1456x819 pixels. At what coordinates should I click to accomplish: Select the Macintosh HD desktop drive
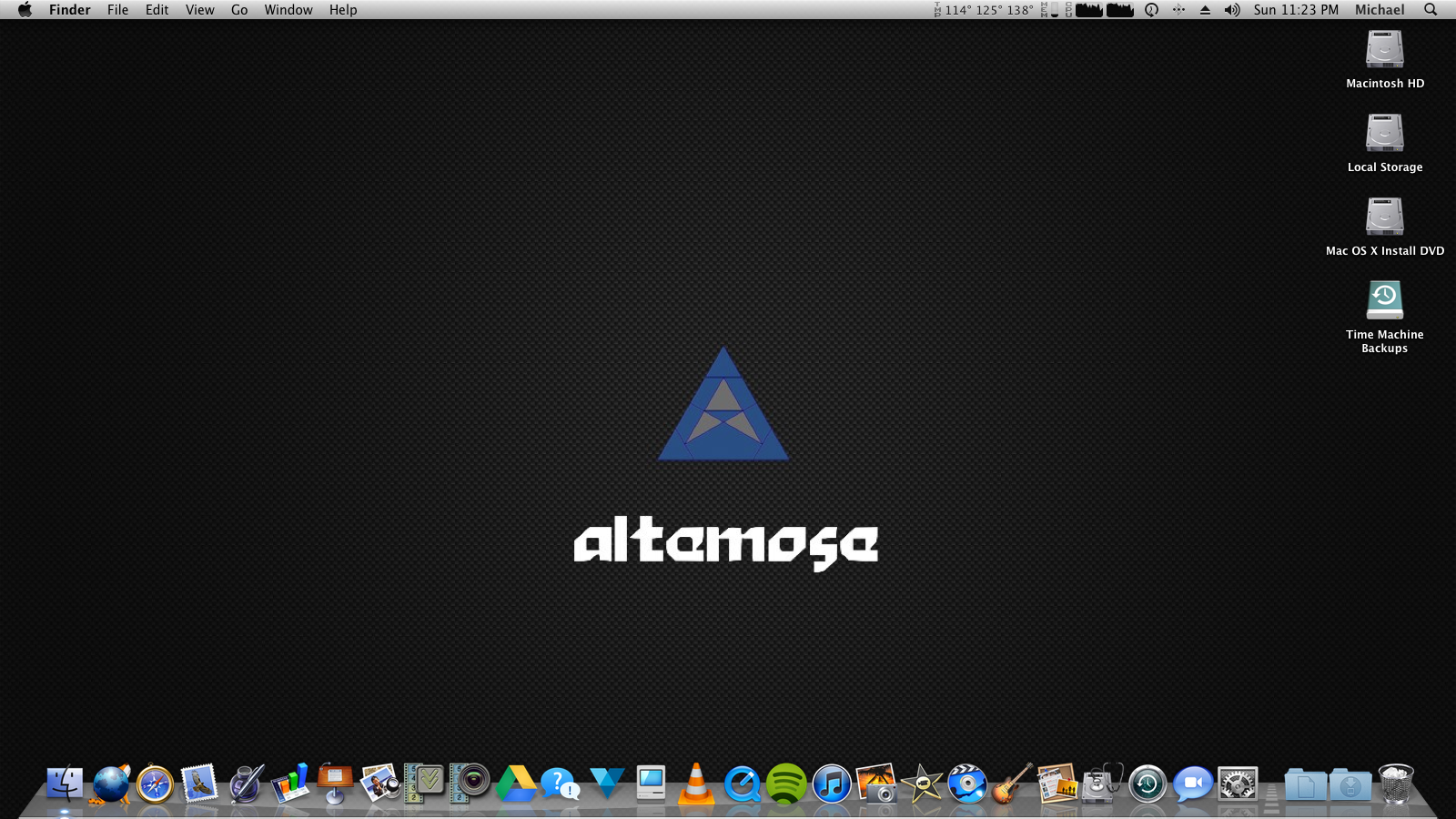pyautogui.click(x=1385, y=59)
